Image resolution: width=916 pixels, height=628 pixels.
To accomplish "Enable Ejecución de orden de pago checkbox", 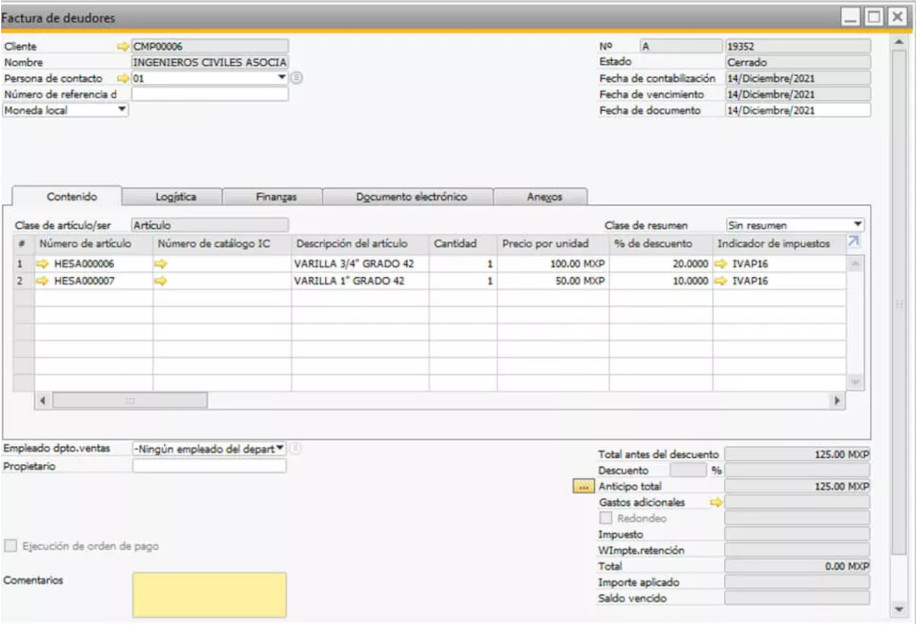I will tap(10, 546).
